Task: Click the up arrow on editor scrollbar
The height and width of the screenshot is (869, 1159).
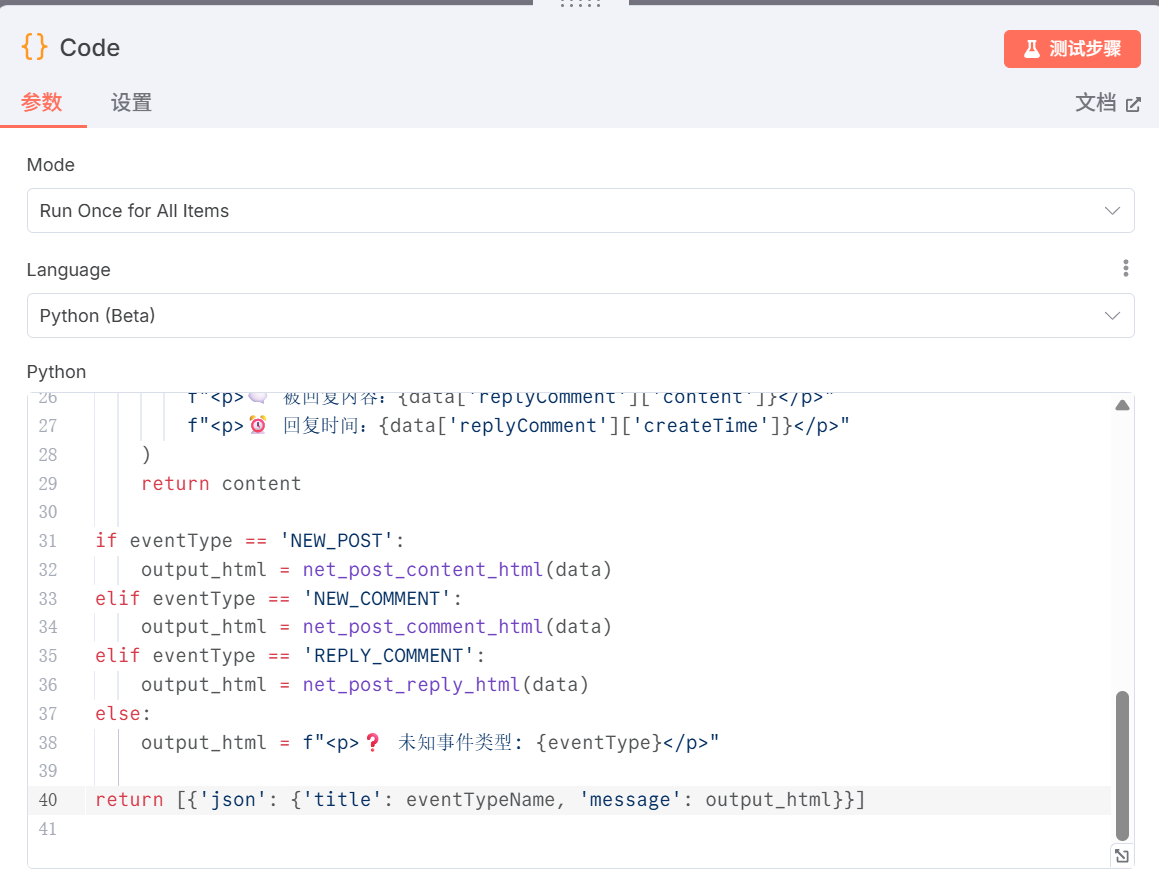Action: (x=1122, y=405)
